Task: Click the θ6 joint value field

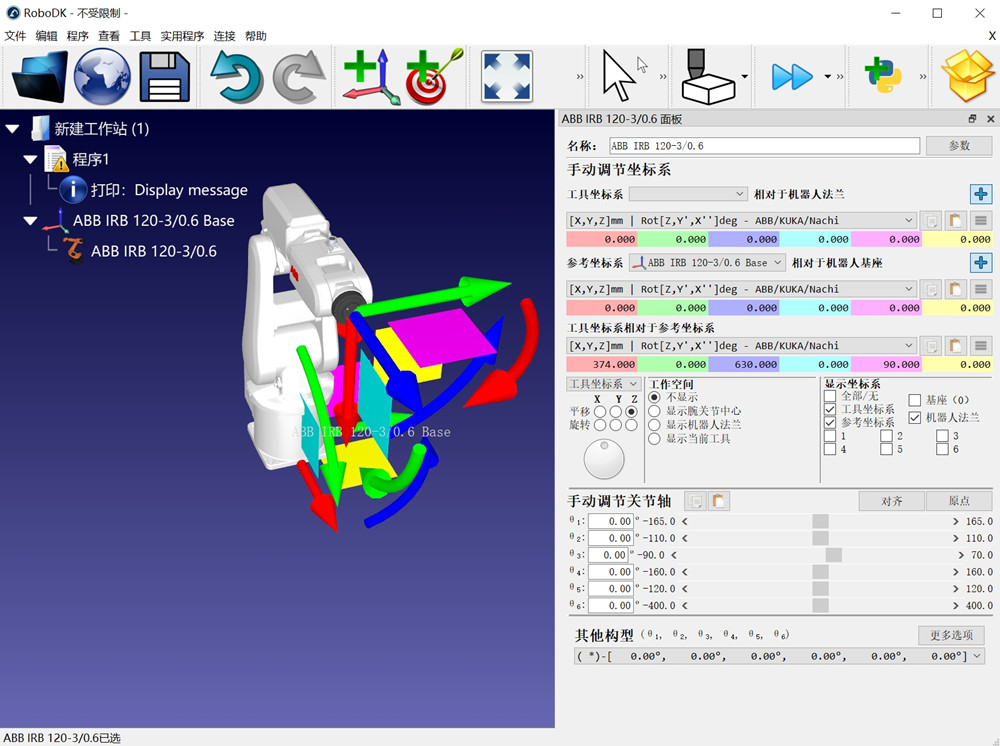Action: coord(611,606)
